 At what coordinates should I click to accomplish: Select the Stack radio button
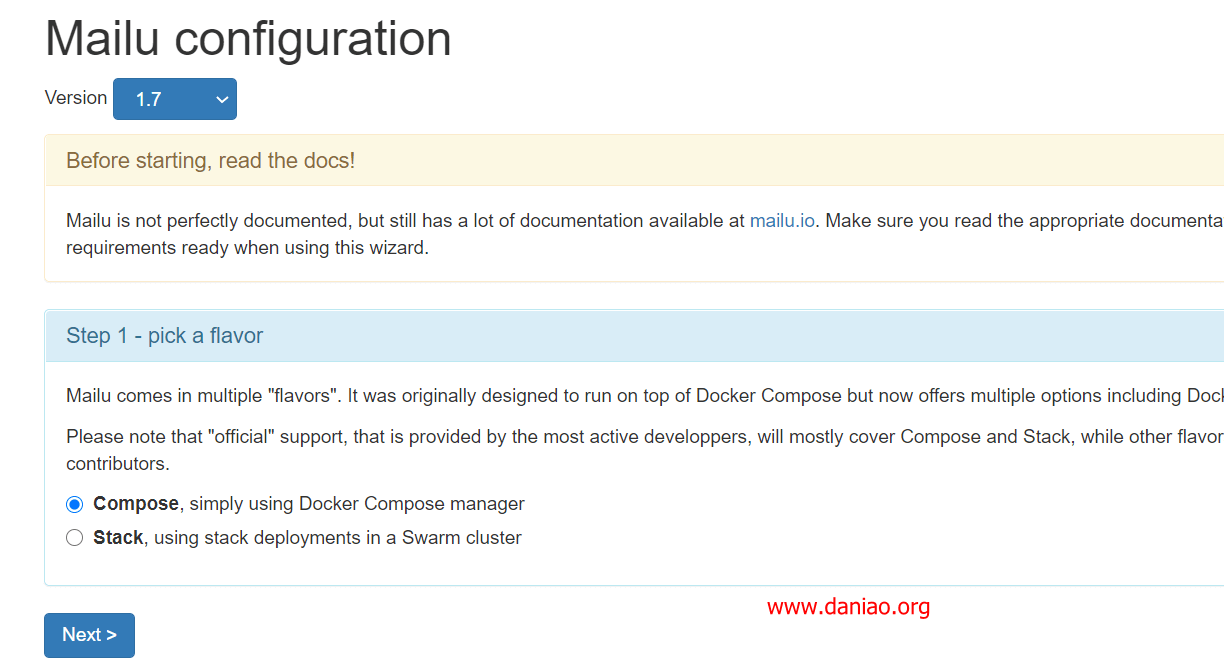tap(75, 538)
